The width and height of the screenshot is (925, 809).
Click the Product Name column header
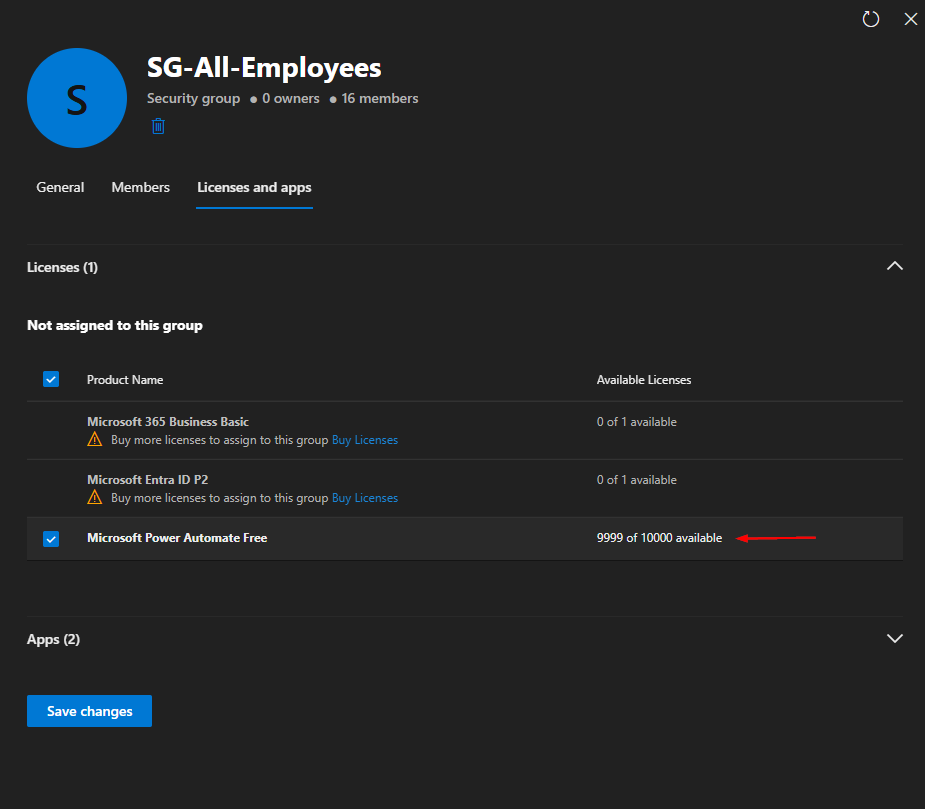125,380
